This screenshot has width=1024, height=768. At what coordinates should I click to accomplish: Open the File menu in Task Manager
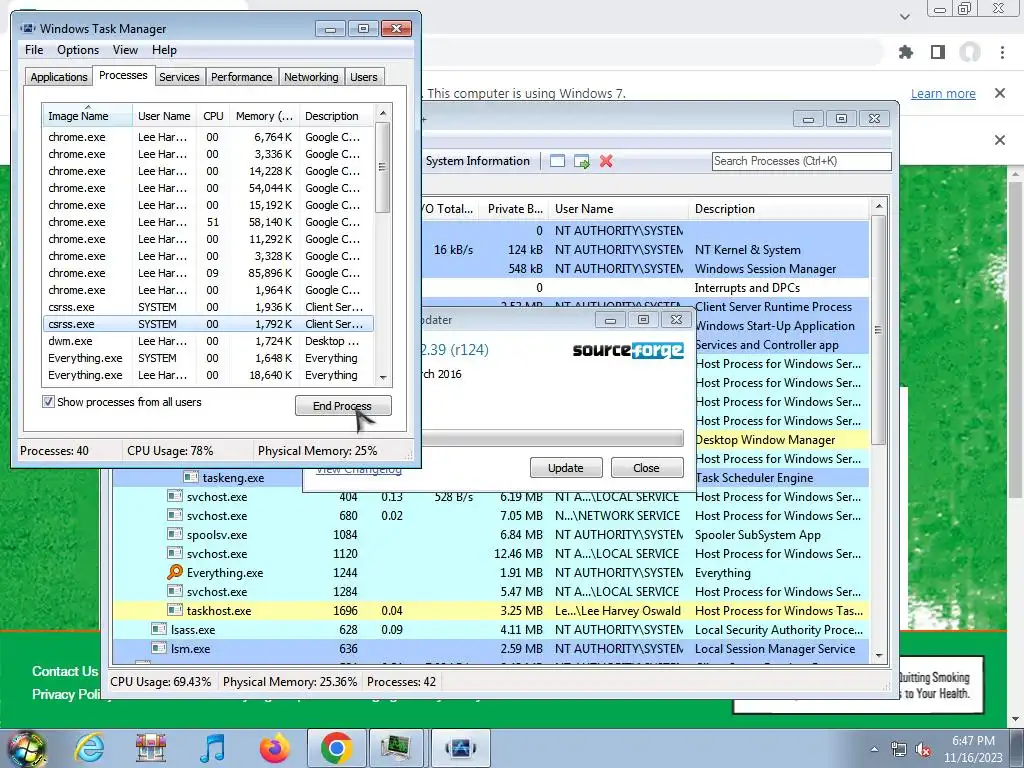coord(34,50)
